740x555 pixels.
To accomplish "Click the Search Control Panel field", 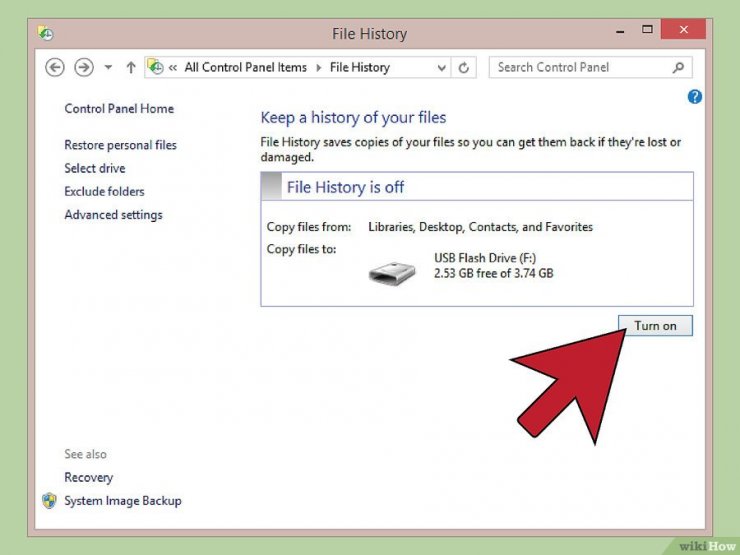I will 580,68.
